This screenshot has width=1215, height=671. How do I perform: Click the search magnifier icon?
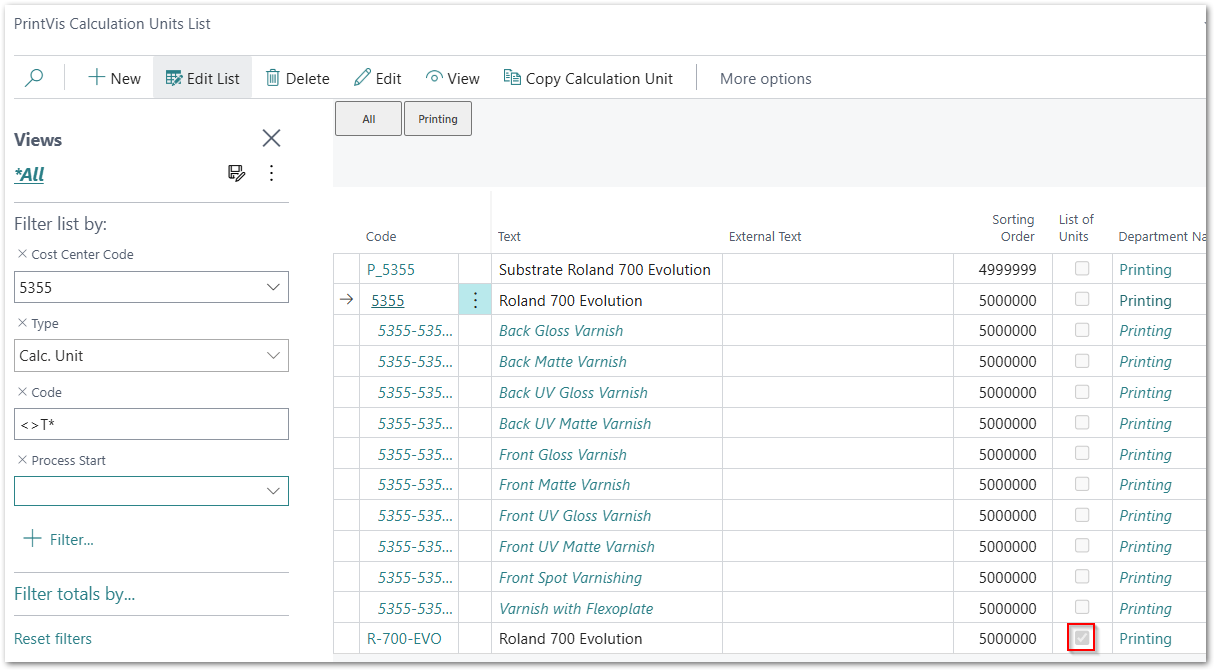34,78
